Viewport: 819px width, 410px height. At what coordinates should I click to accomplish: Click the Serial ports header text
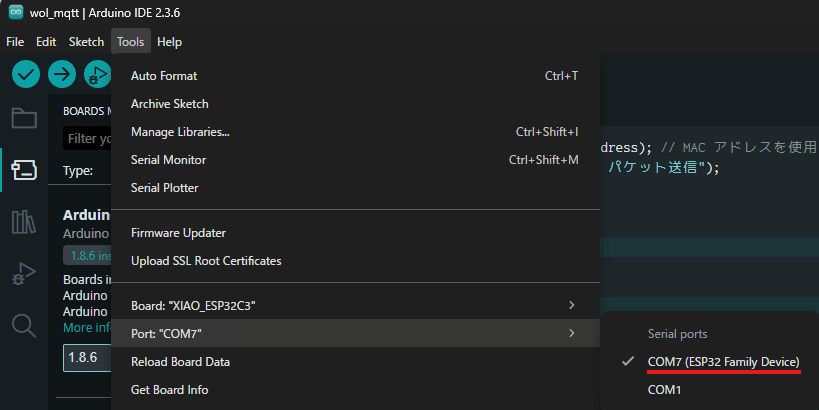[x=677, y=334]
